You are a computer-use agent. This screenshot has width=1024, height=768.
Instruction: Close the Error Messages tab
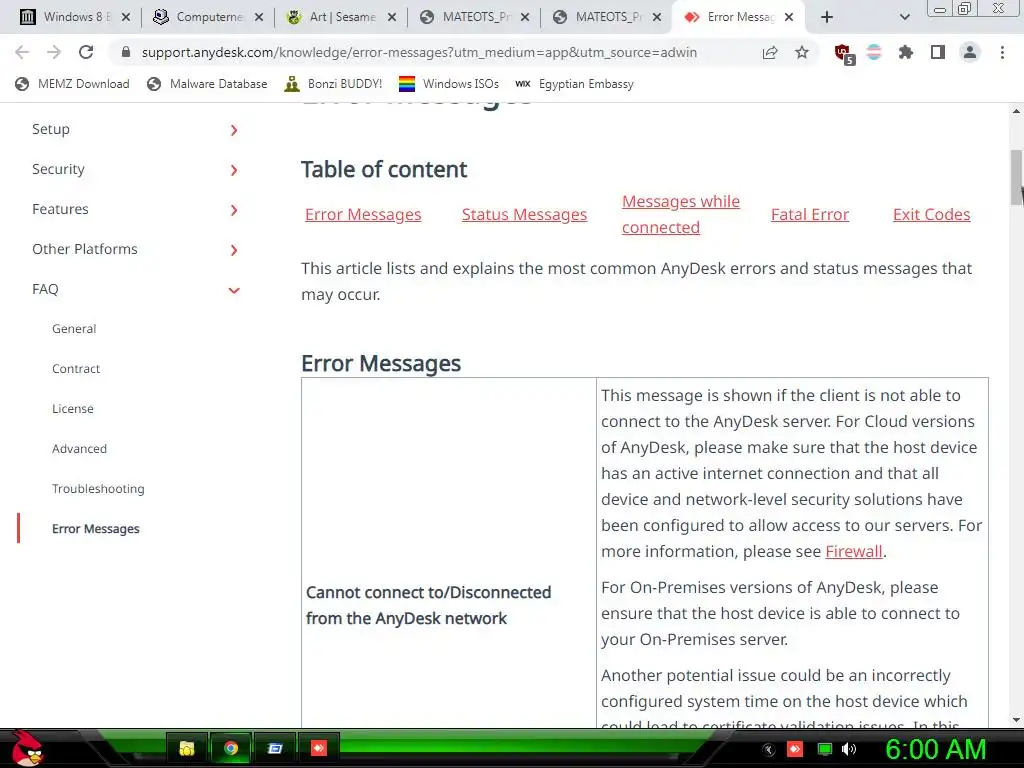(x=789, y=18)
